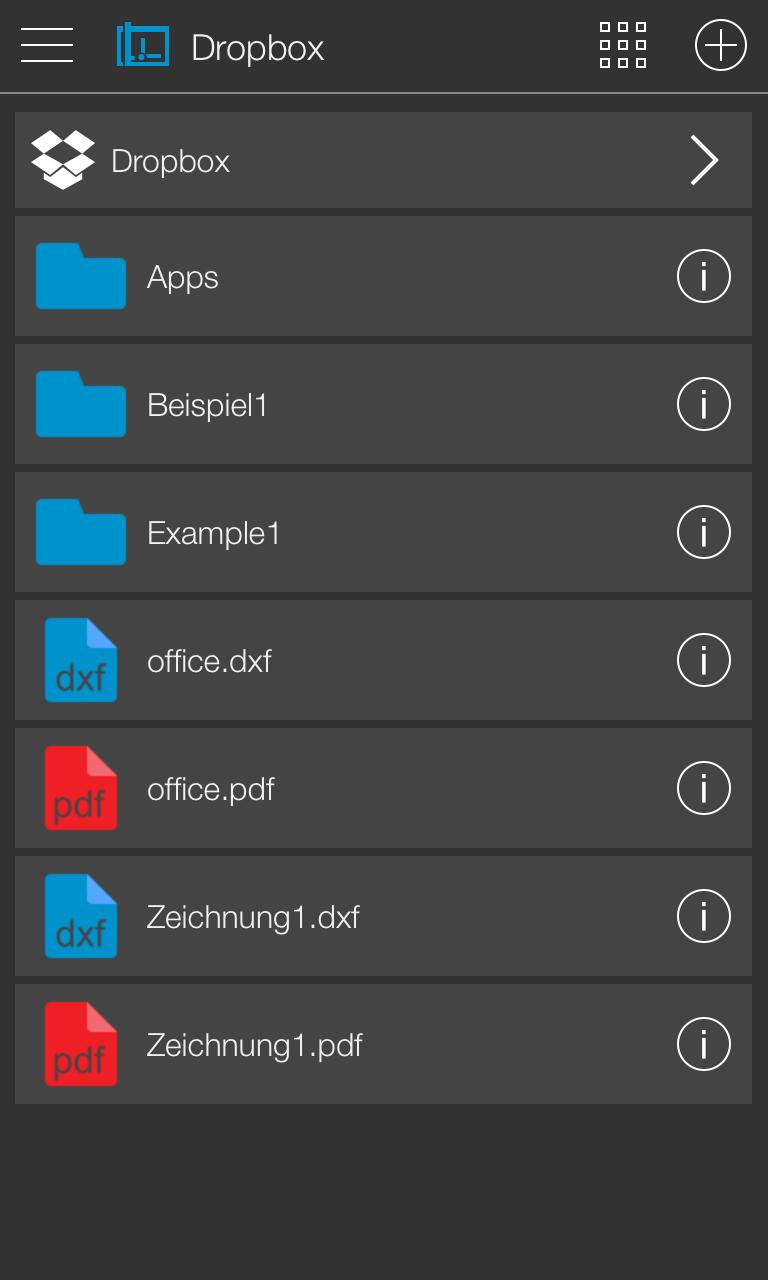Open the Beispiel1 folder
Screen dimensions: 768x1280
(x=383, y=404)
